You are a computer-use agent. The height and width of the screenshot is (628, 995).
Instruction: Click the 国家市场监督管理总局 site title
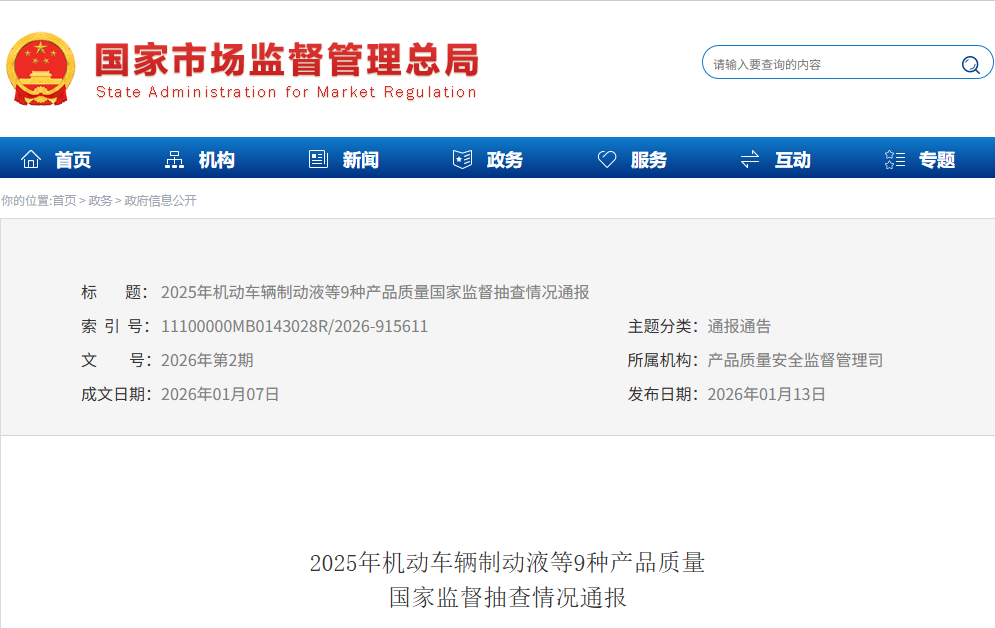tap(287, 61)
